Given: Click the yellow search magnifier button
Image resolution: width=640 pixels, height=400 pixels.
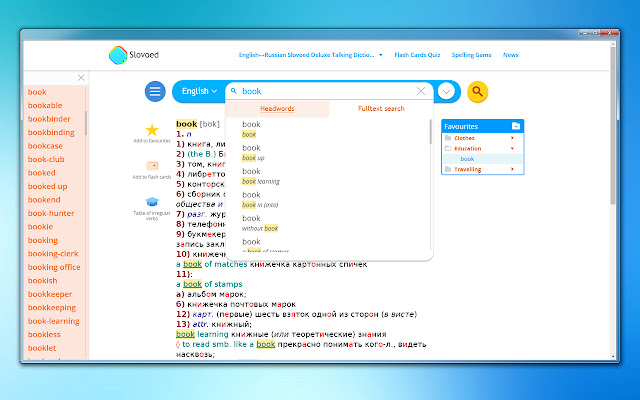Looking at the screenshot, I should point(478,91).
